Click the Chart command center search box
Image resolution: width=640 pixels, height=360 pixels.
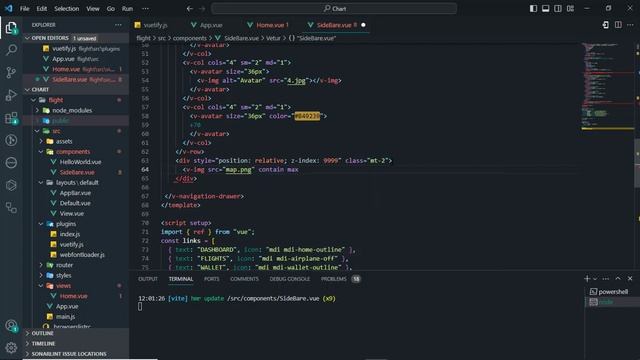click(334, 9)
